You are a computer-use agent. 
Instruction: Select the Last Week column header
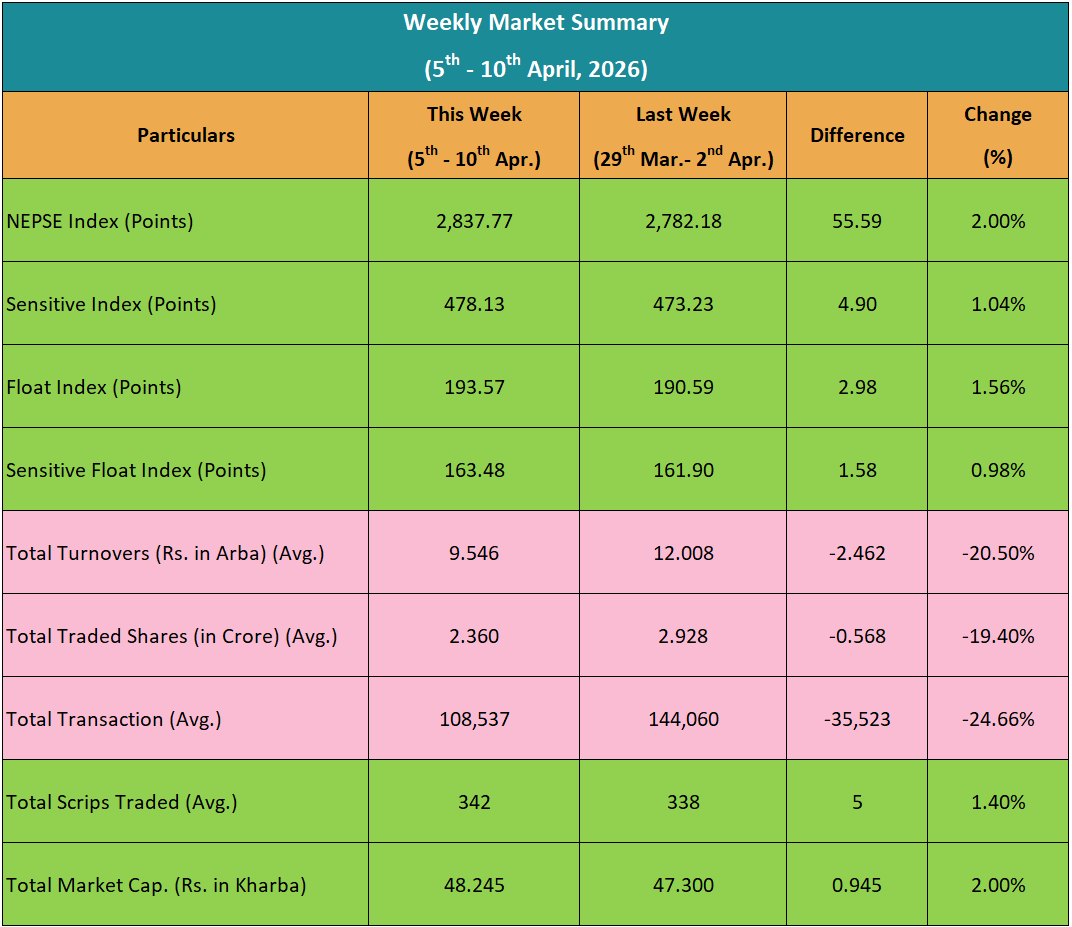coord(683,135)
